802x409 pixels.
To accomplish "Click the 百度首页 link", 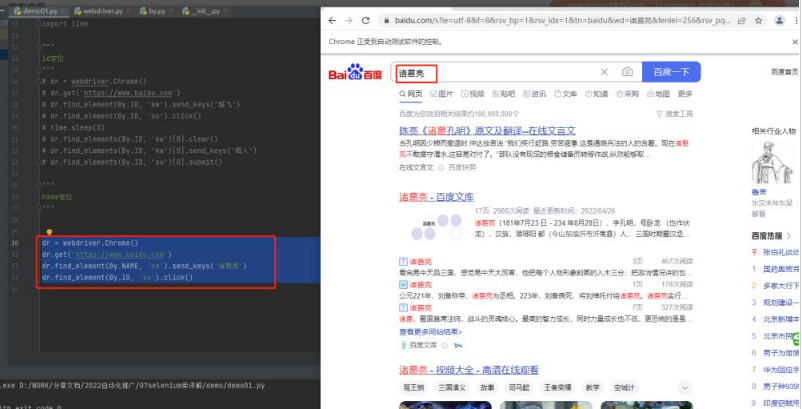I will click(x=784, y=72).
